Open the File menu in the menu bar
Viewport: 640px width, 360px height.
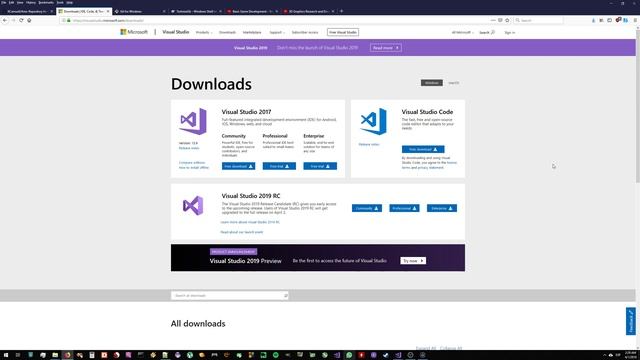(4, 2)
